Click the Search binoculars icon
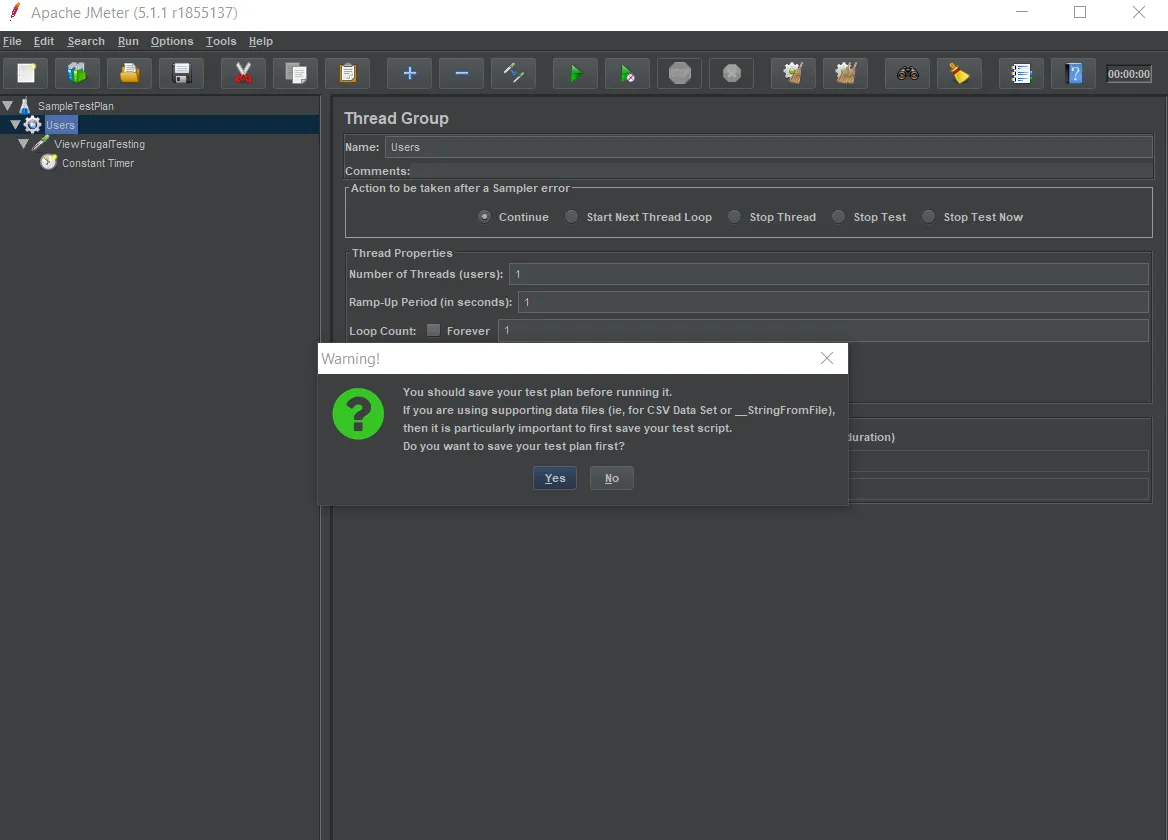1168x840 pixels. [907, 73]
